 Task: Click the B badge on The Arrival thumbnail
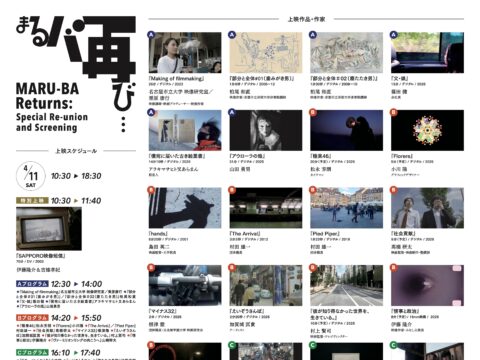tap(232, 190)
